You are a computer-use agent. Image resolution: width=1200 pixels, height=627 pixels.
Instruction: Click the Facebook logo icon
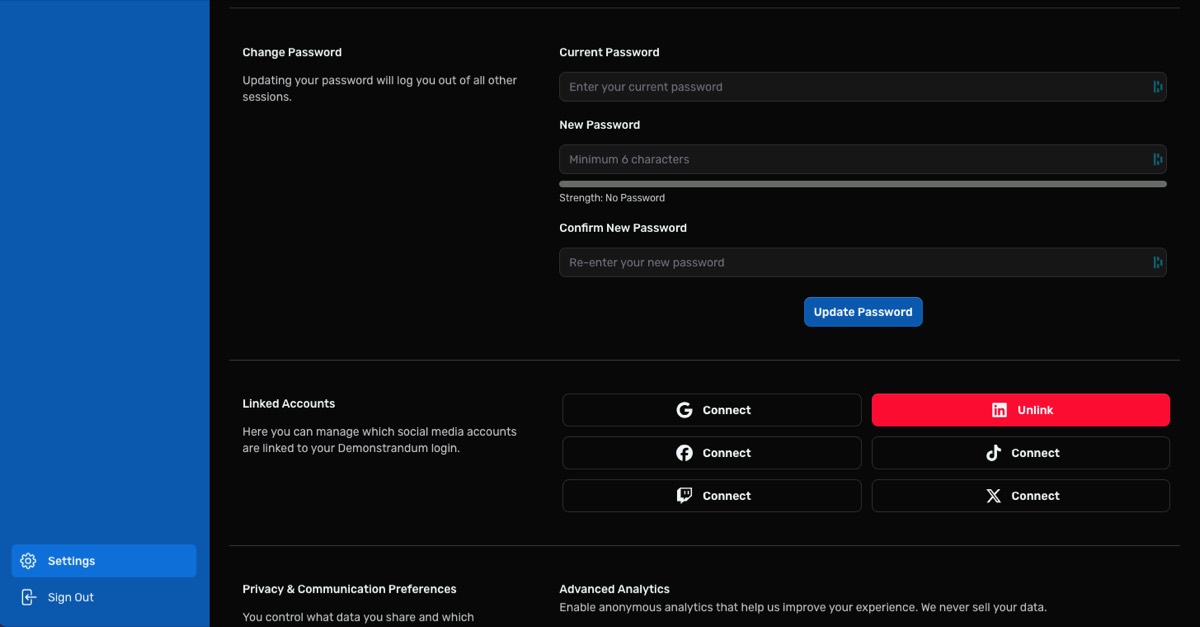684,453
